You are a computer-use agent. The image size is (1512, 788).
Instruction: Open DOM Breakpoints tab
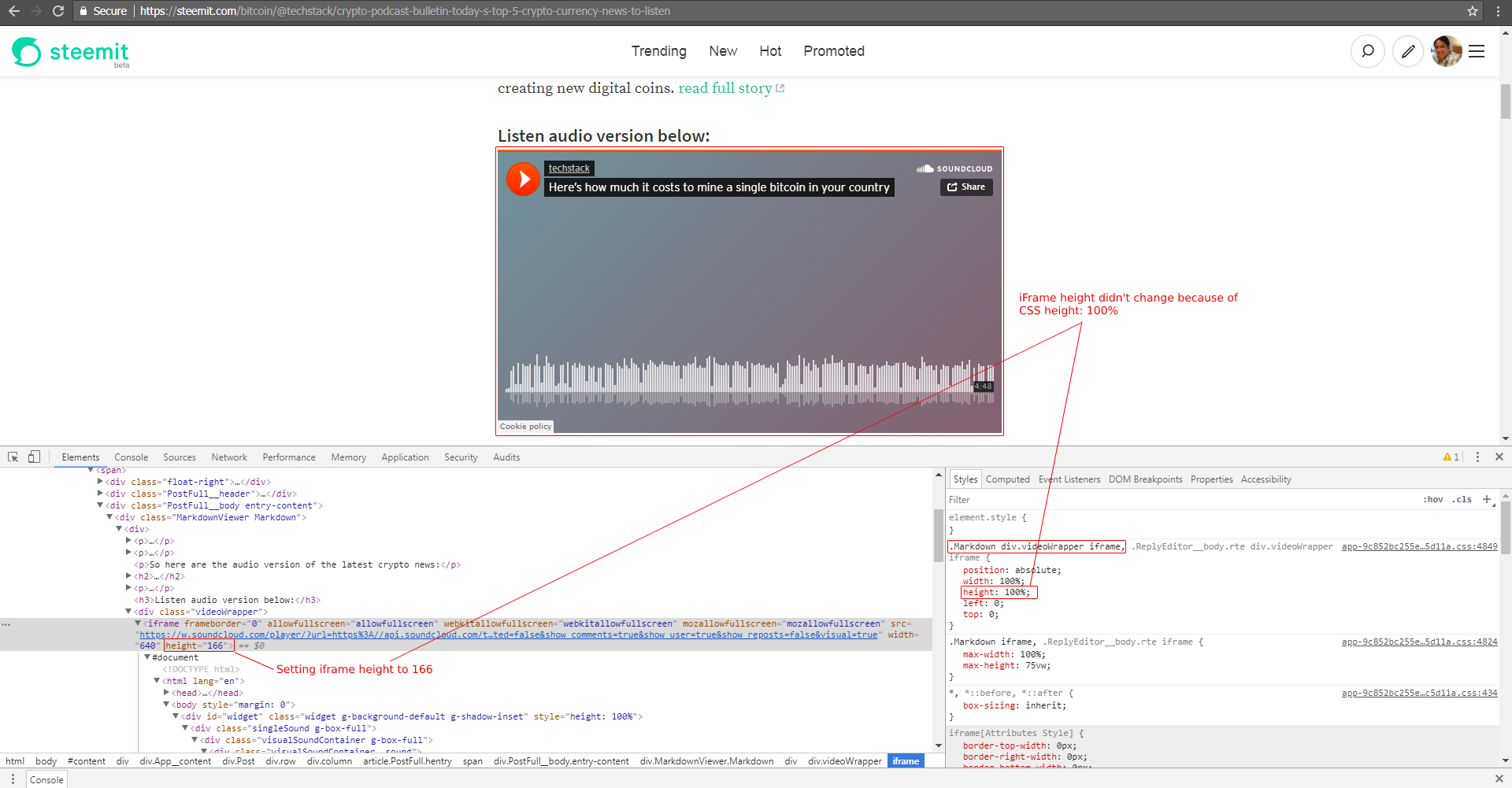[1146, 479]
